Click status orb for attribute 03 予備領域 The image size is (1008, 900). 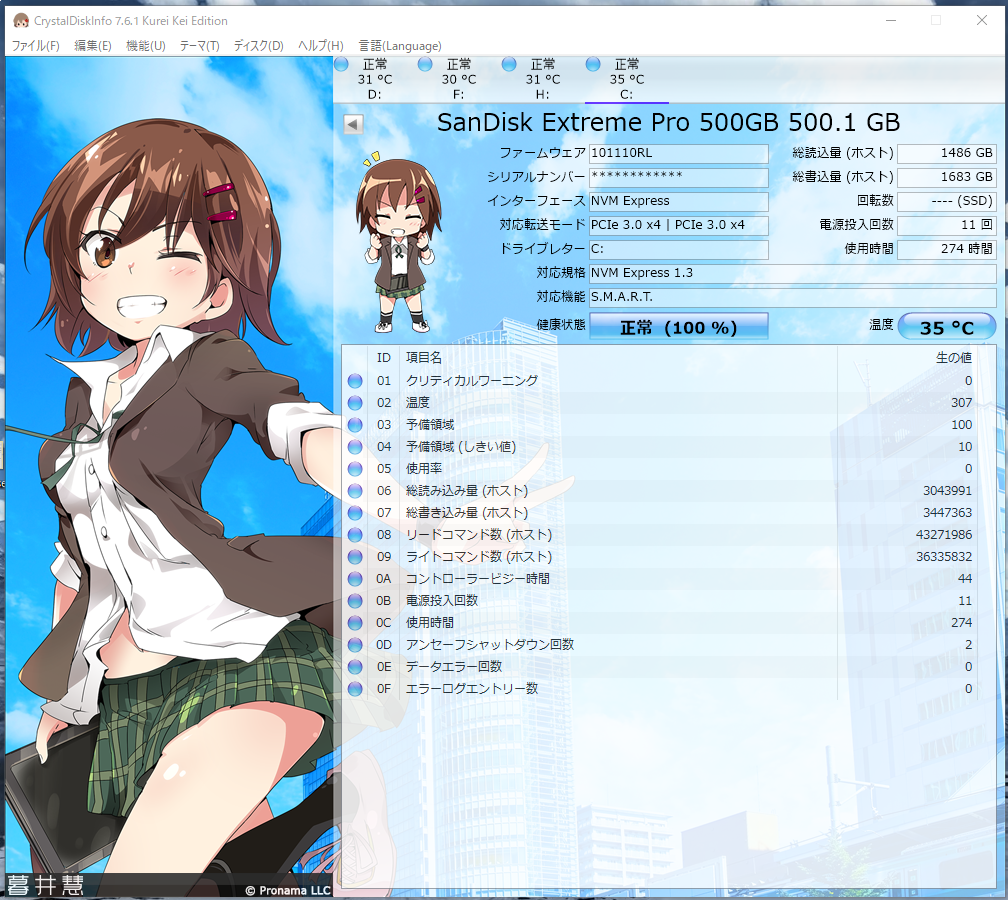coord(355,424)
